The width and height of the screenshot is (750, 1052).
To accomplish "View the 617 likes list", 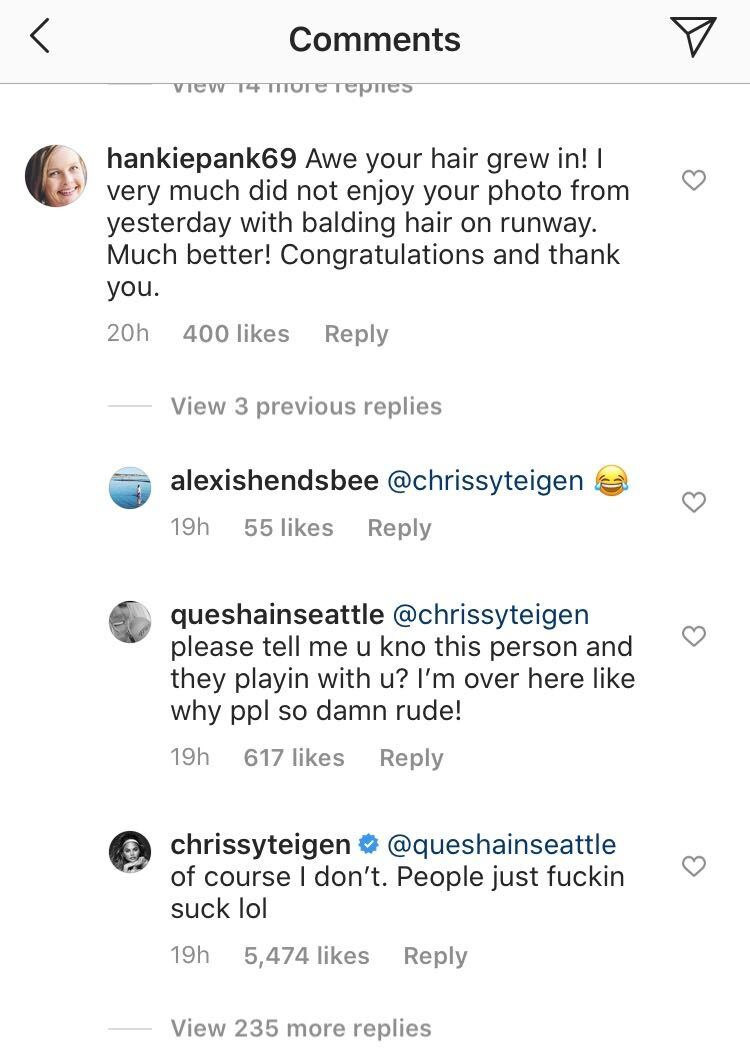I will pos(294,758).
